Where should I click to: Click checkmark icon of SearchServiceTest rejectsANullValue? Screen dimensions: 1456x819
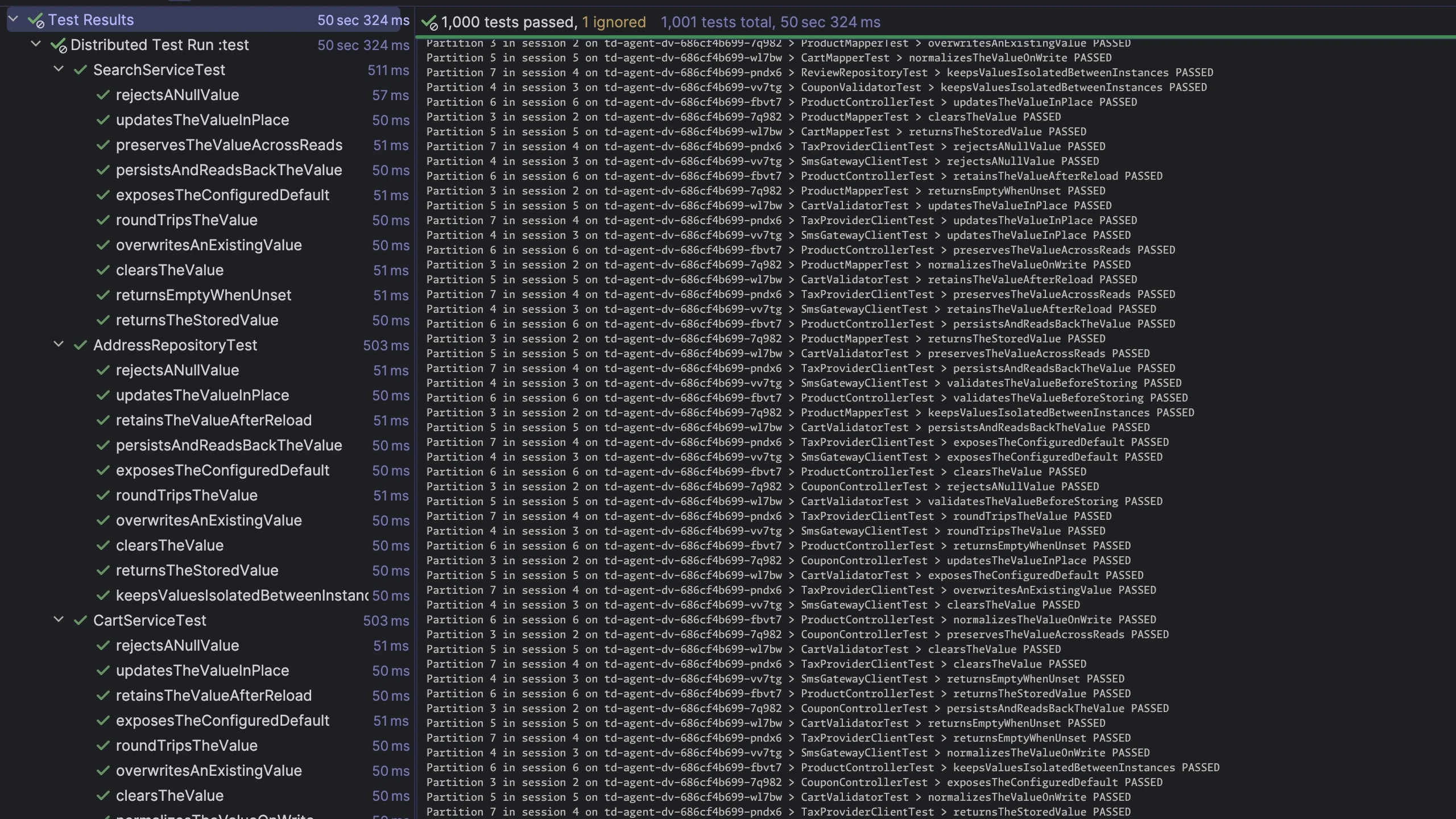click(x=103, y=95)
